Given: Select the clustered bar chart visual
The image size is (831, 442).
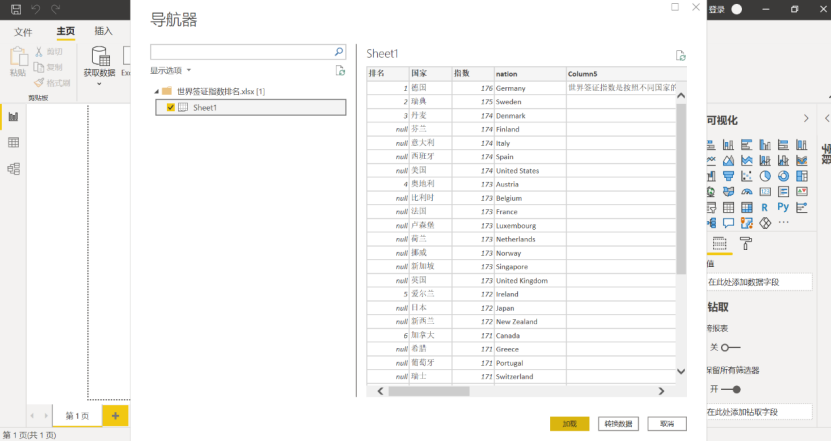Looking at the screenshot, I should tap(747, 145).
